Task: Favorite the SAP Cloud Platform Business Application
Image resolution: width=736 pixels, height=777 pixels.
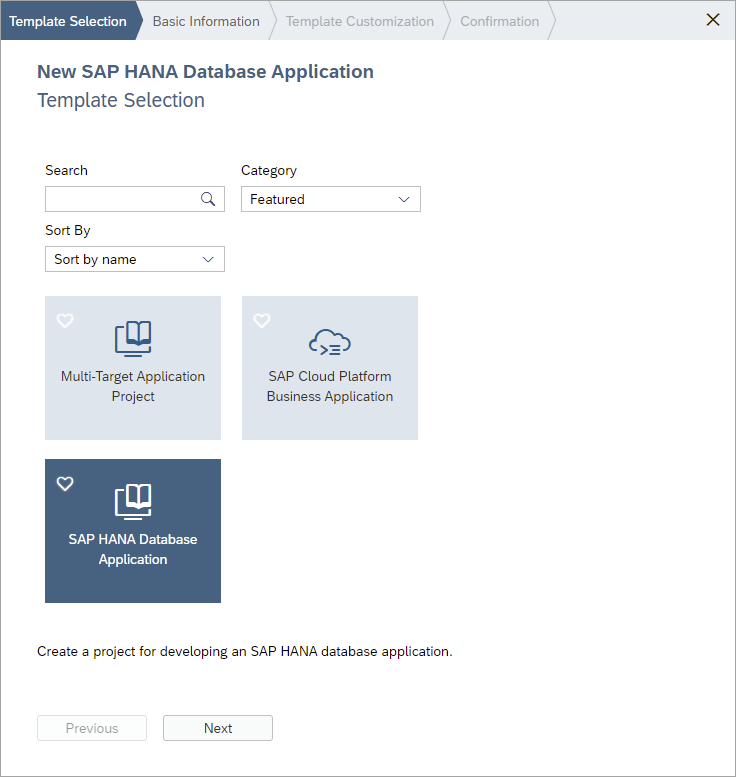Action: click(262, 321)
